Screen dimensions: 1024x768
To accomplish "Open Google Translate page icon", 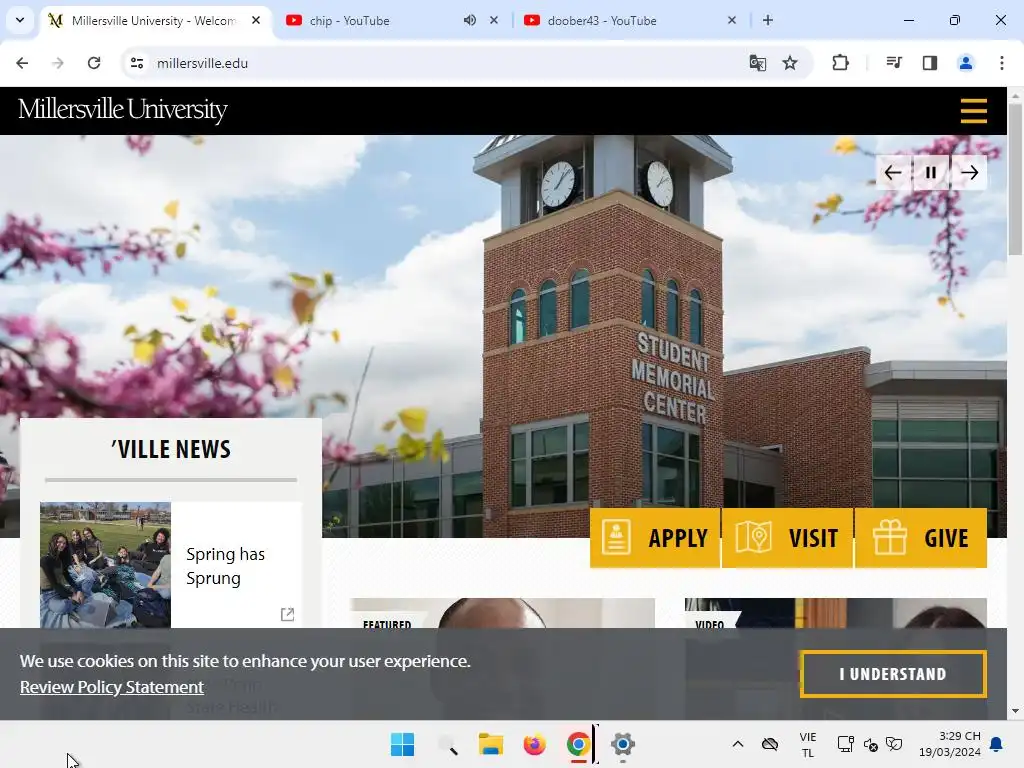I will [x=758, y=63].
